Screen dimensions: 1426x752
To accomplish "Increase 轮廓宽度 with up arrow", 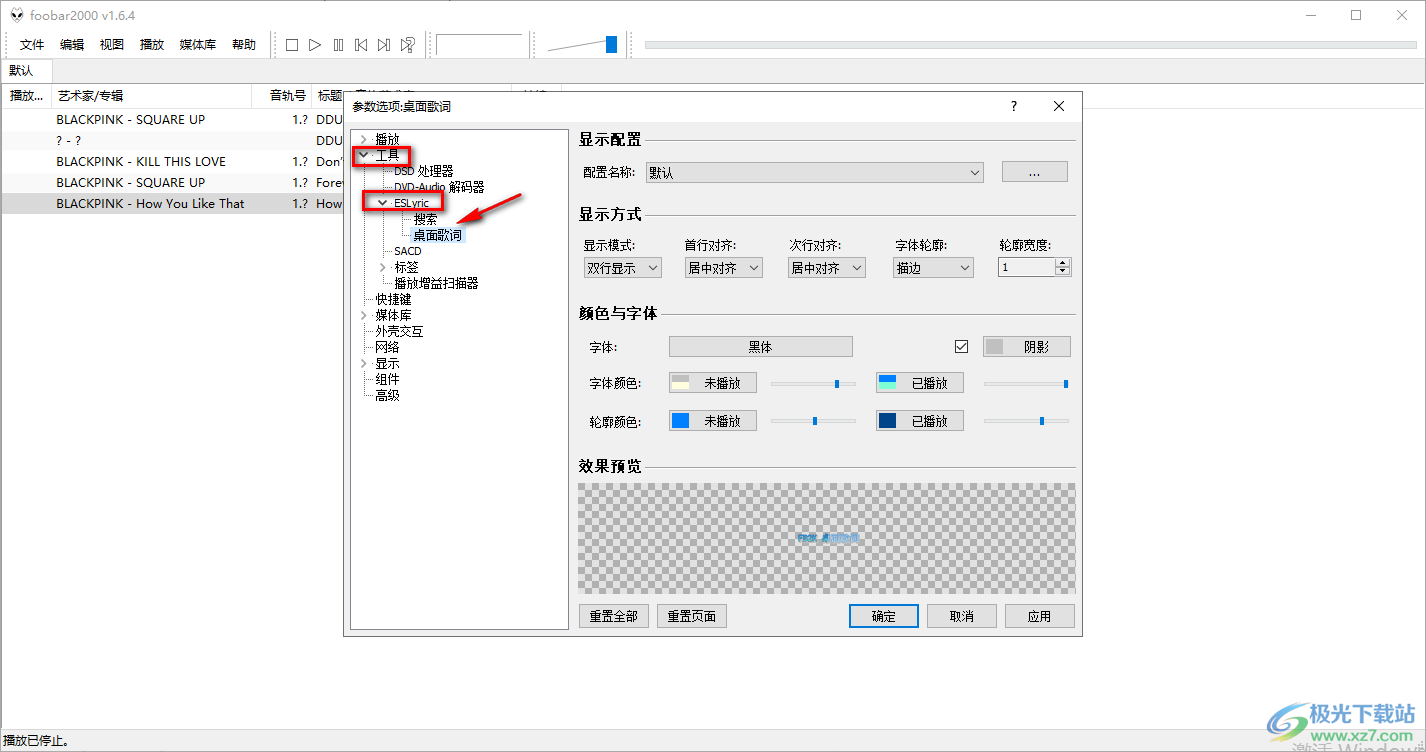I will 1063,263.
